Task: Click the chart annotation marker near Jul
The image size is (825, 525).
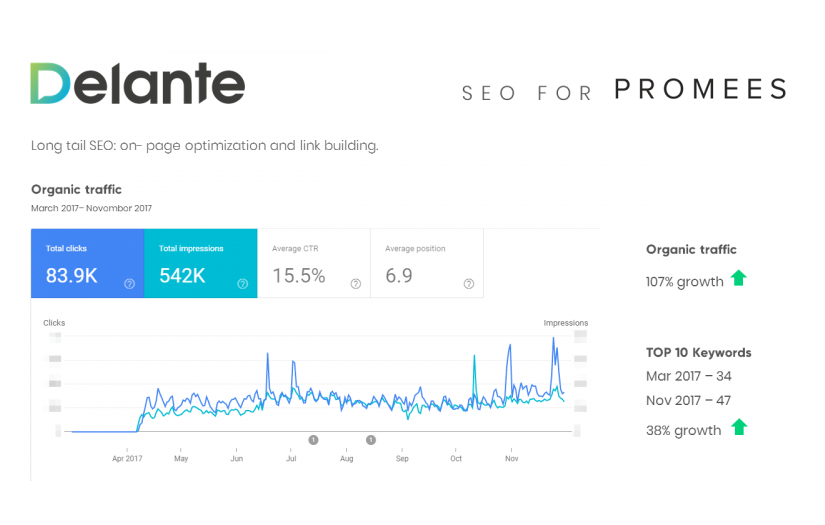Action: click(x=314, y=440)
